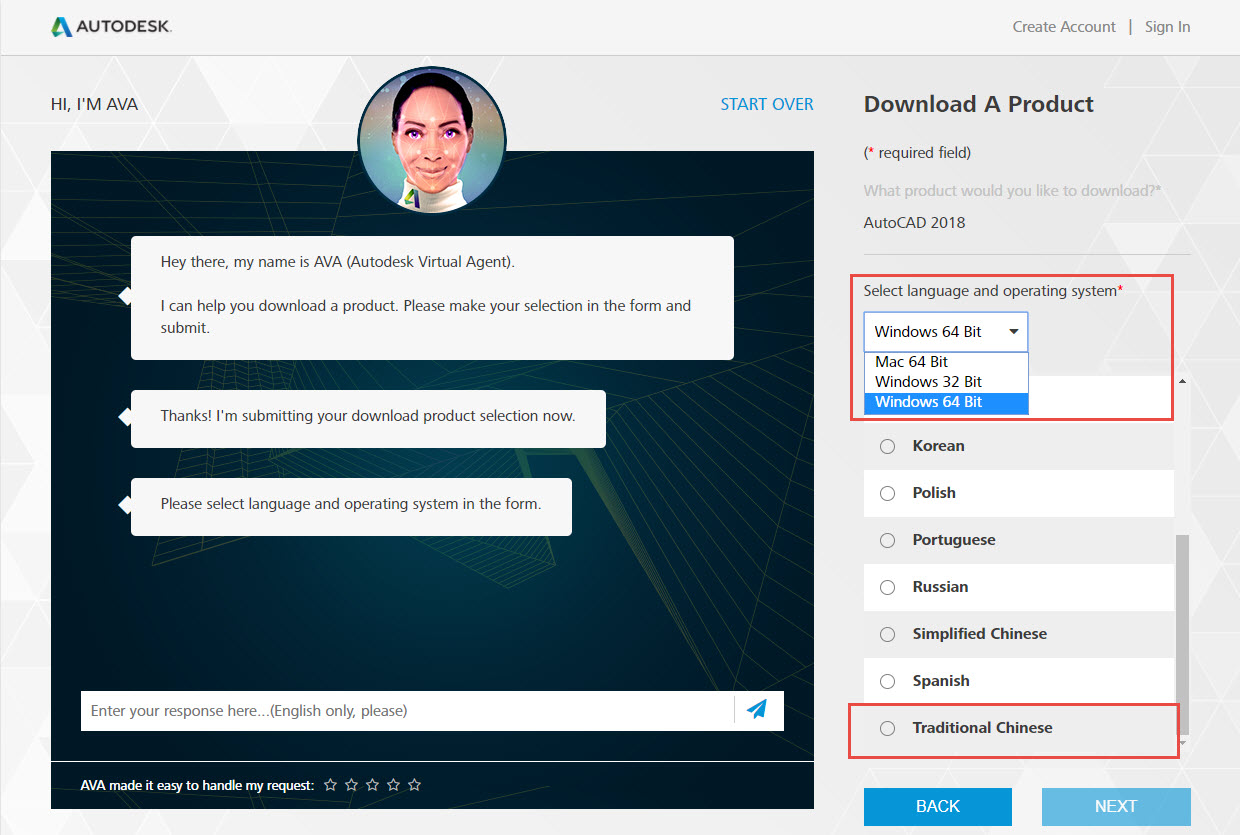Screen dimensions: 1240x835
Task: Click the NEXT button
Action: (x=1116, y=806)
